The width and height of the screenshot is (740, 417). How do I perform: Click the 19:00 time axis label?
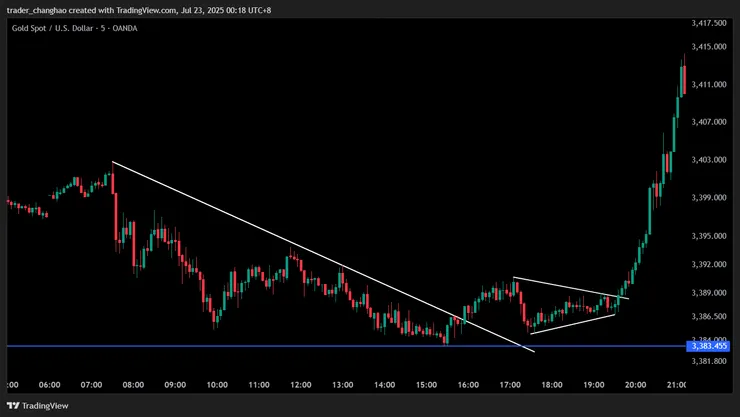click(x=594, y=385)
